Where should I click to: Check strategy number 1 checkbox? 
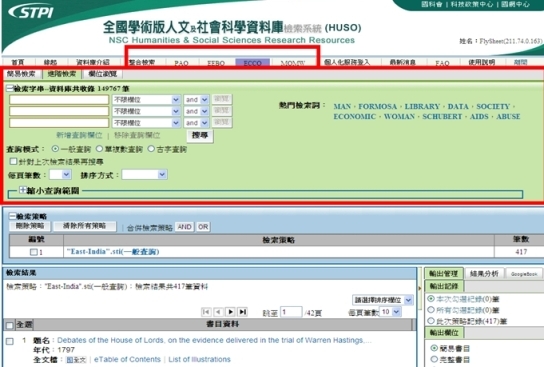coord(33,252)
